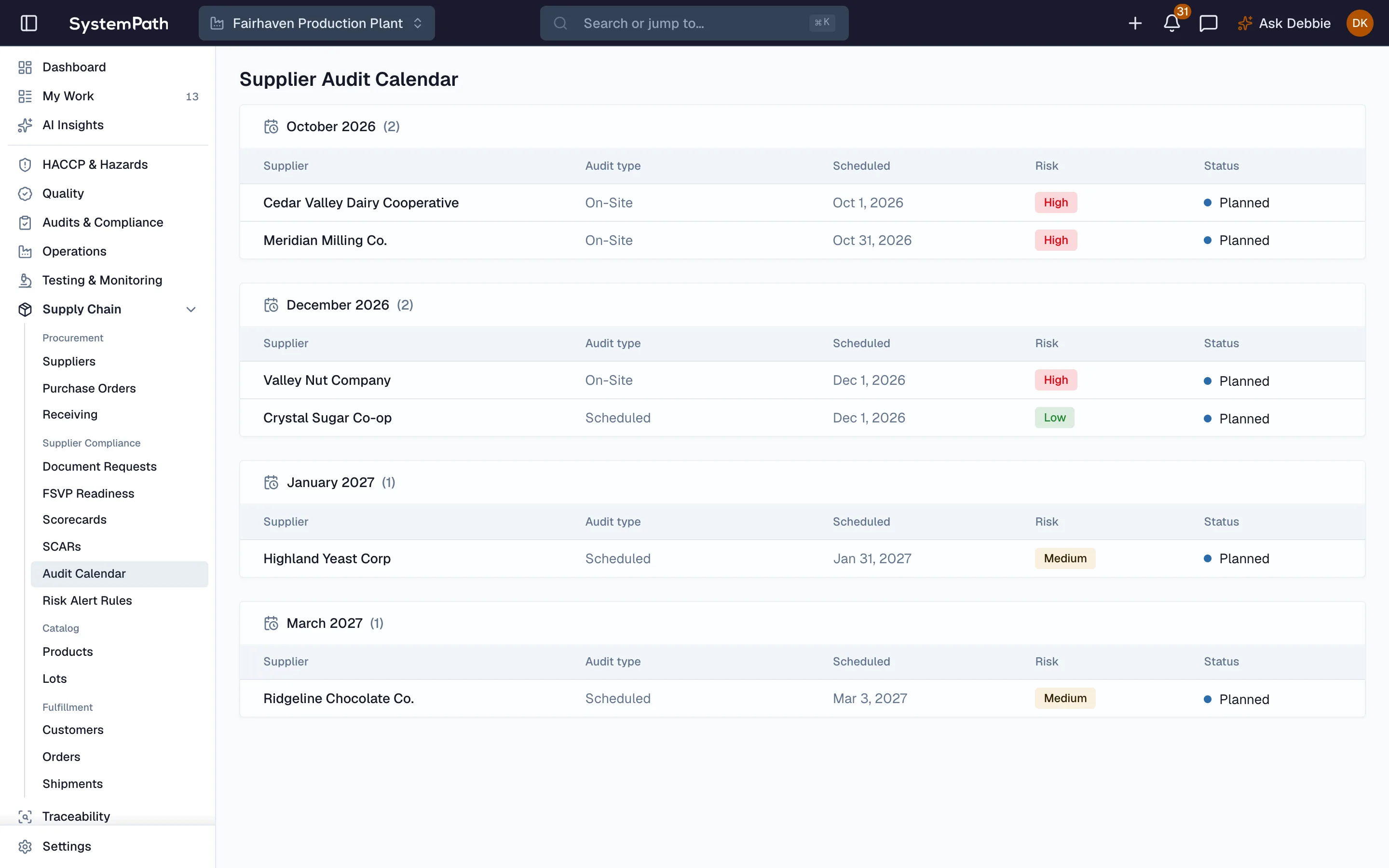The image size is (1389, 868).
Task: Focus the Search or jump to field
Action: pyautogui.click(x=694, y=23)
